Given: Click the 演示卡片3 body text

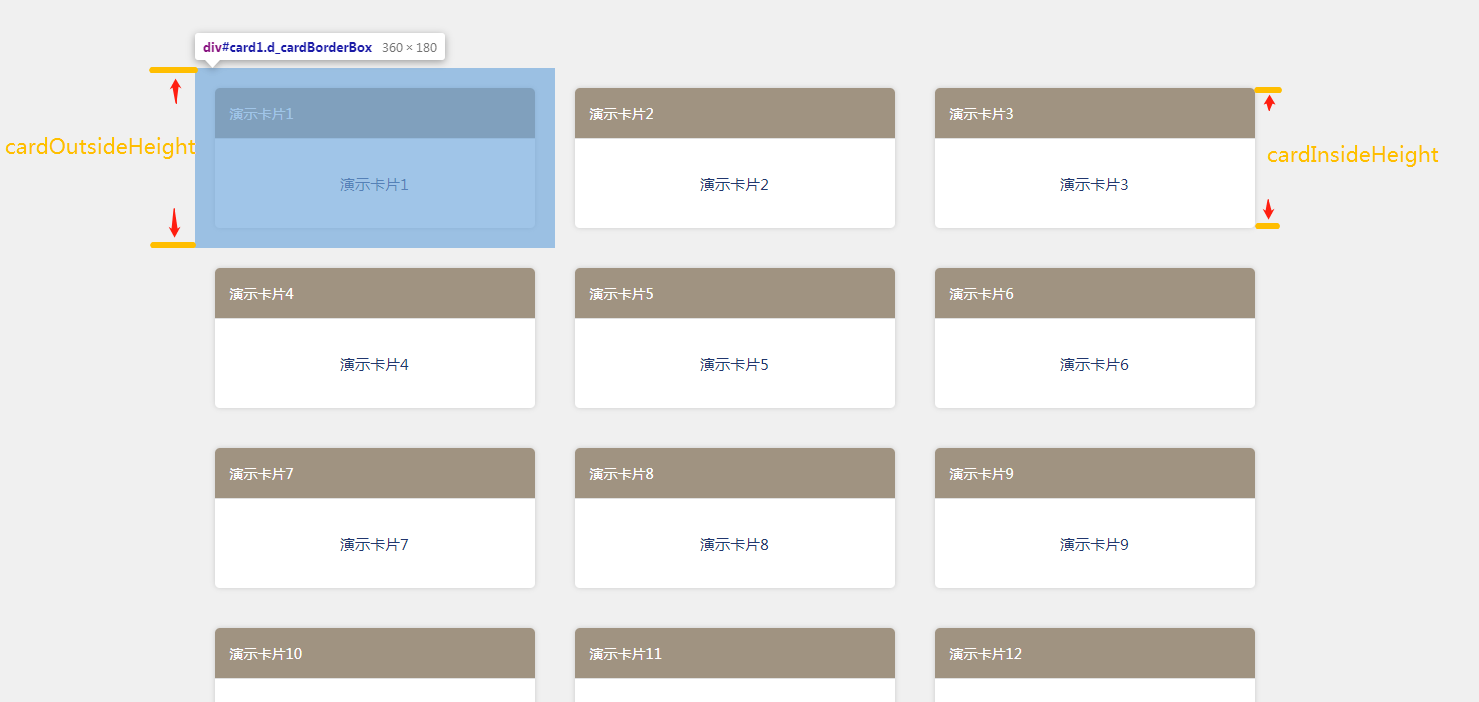Looking at the screenshot, I should 1094,185.
